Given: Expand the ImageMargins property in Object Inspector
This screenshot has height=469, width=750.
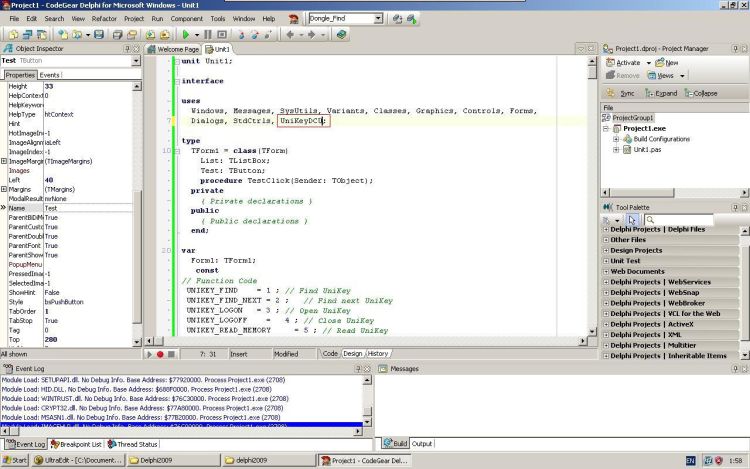Looking at the screenshot, I should tap(4, 161).
